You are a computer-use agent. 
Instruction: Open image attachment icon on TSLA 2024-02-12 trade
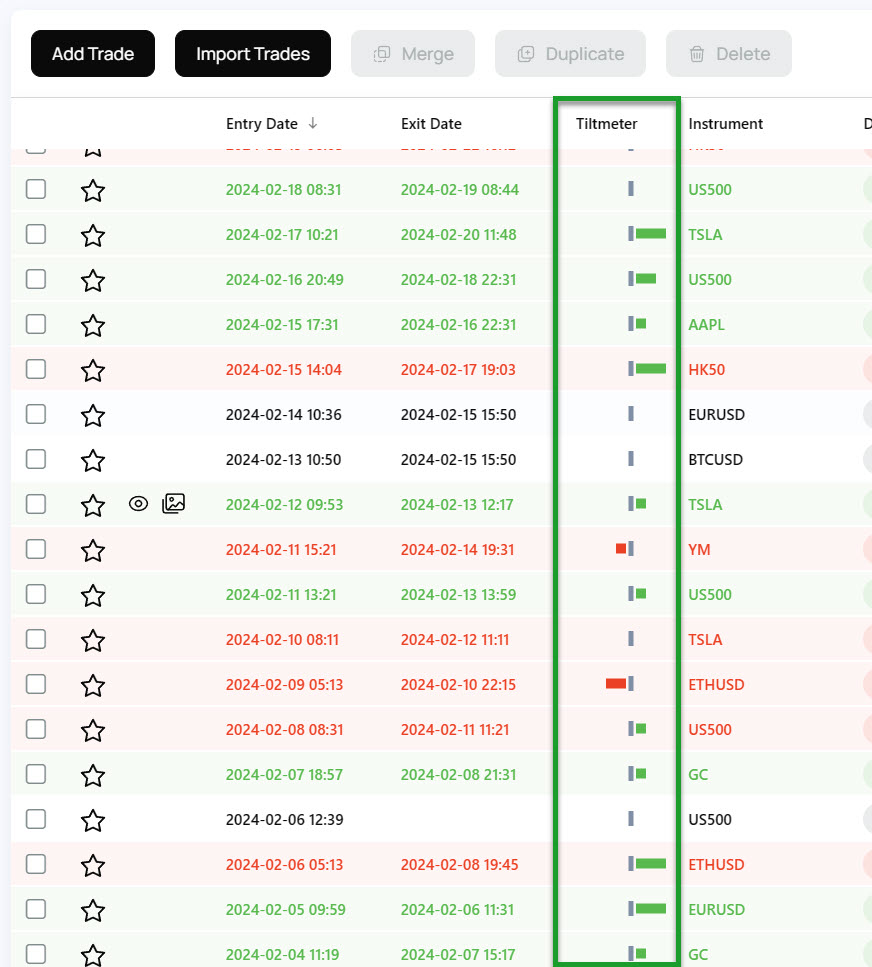click(174, 504)
